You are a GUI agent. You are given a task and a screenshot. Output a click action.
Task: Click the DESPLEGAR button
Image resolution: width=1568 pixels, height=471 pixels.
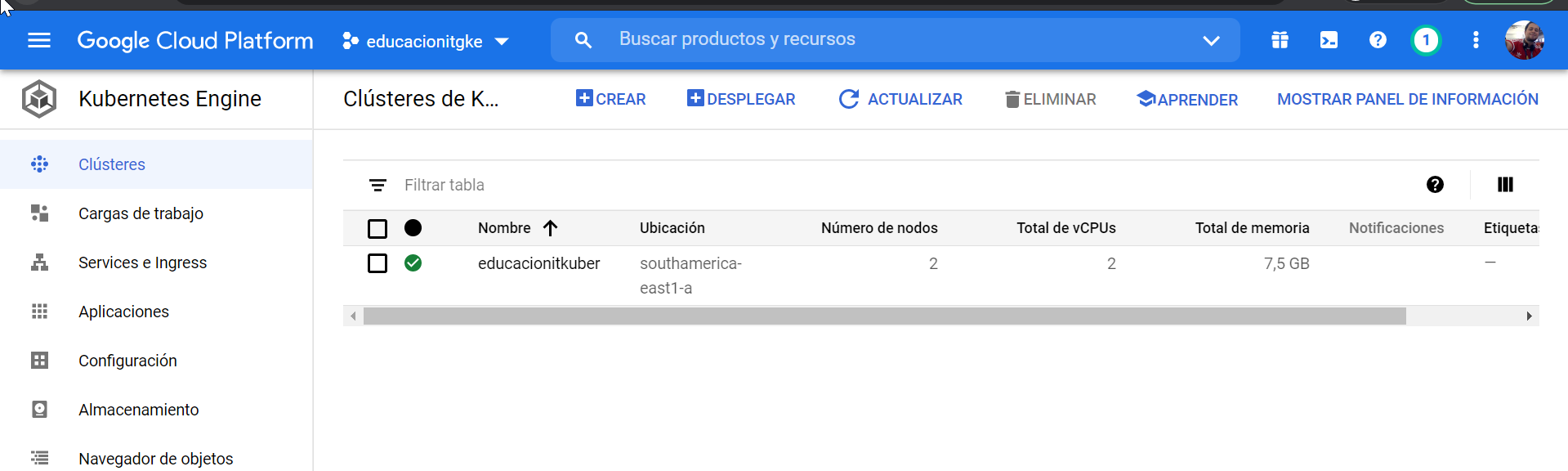pyautogui.click(x=741, y=99)
